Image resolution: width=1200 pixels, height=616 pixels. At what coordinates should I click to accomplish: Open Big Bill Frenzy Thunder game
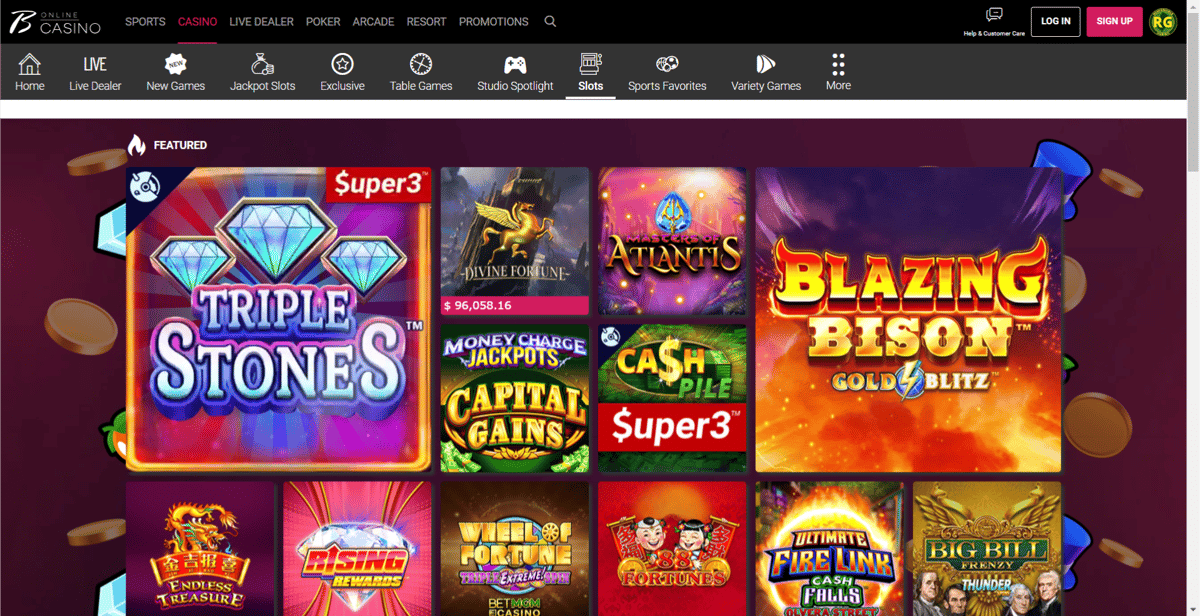[987, 549]
